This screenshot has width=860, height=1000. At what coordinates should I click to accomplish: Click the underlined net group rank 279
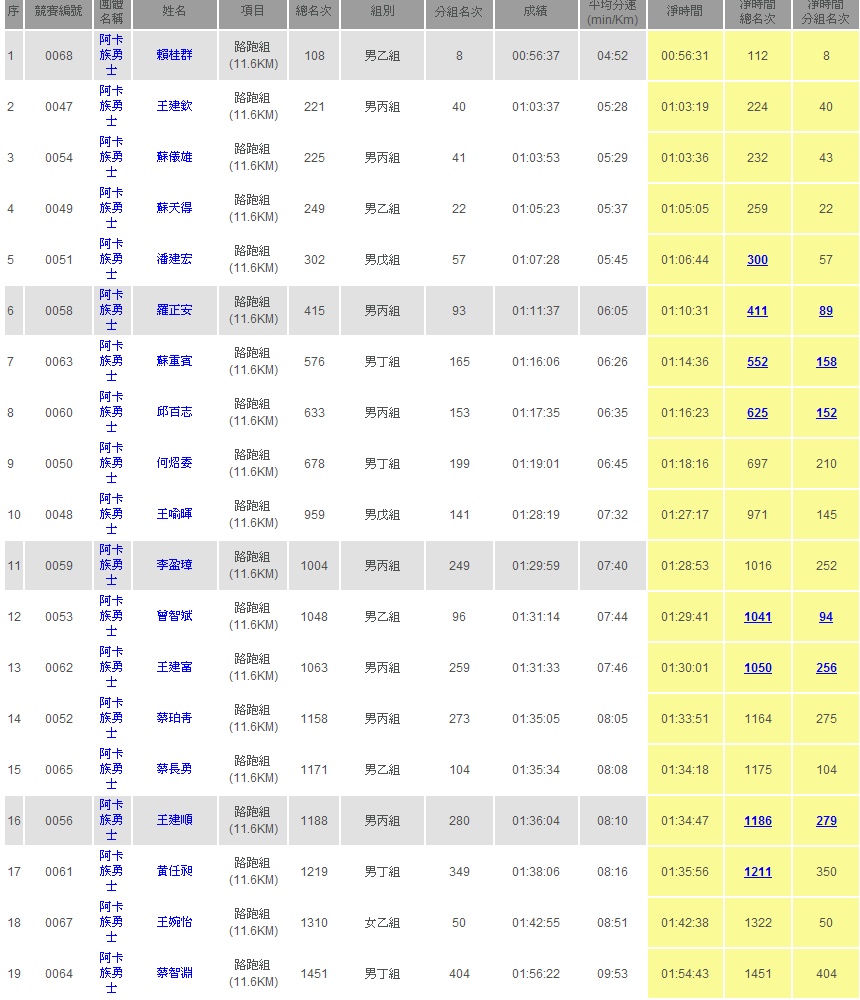(x=826, y=821)
